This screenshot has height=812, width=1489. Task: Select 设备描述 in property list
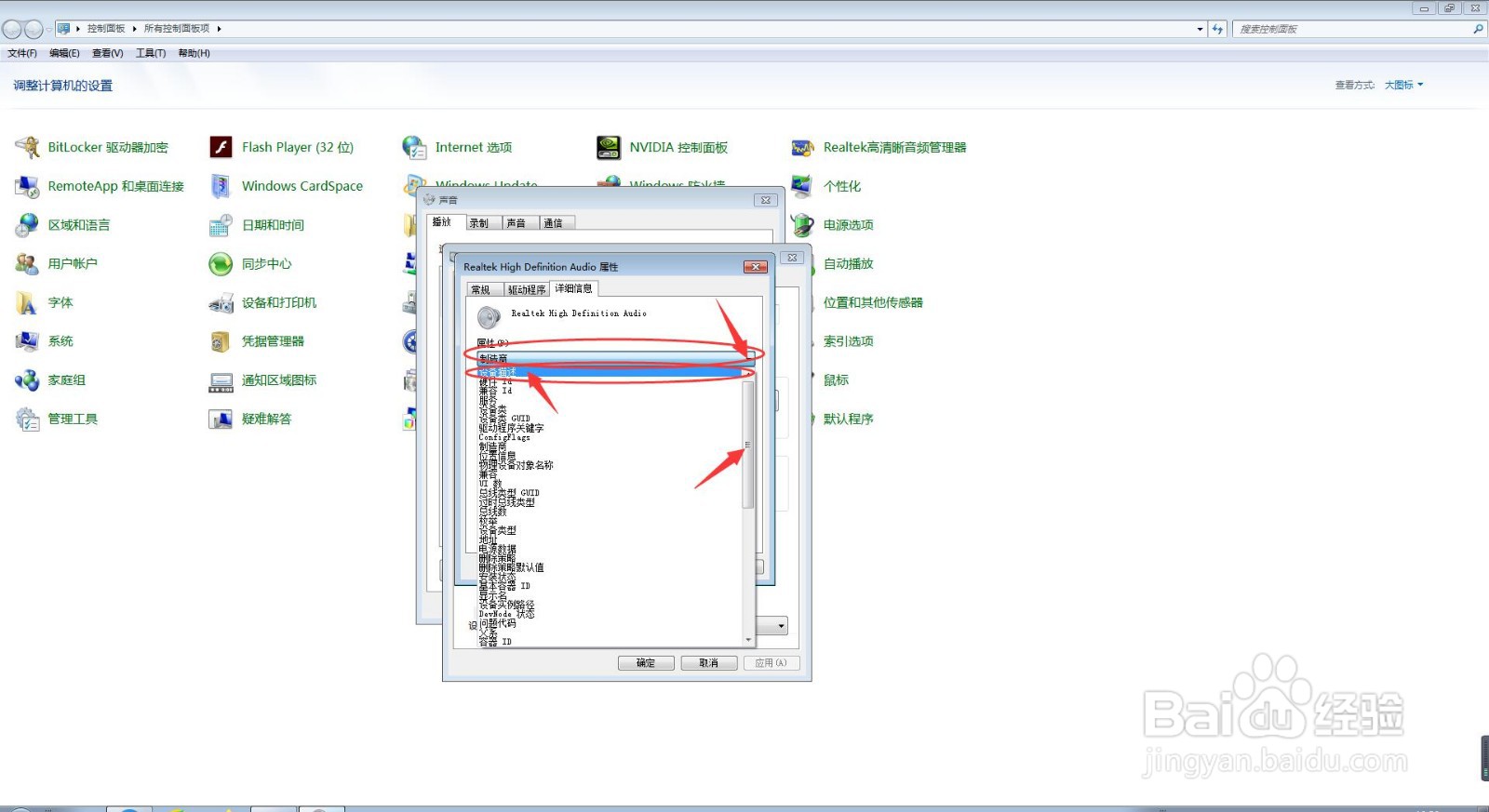point(610,372)
